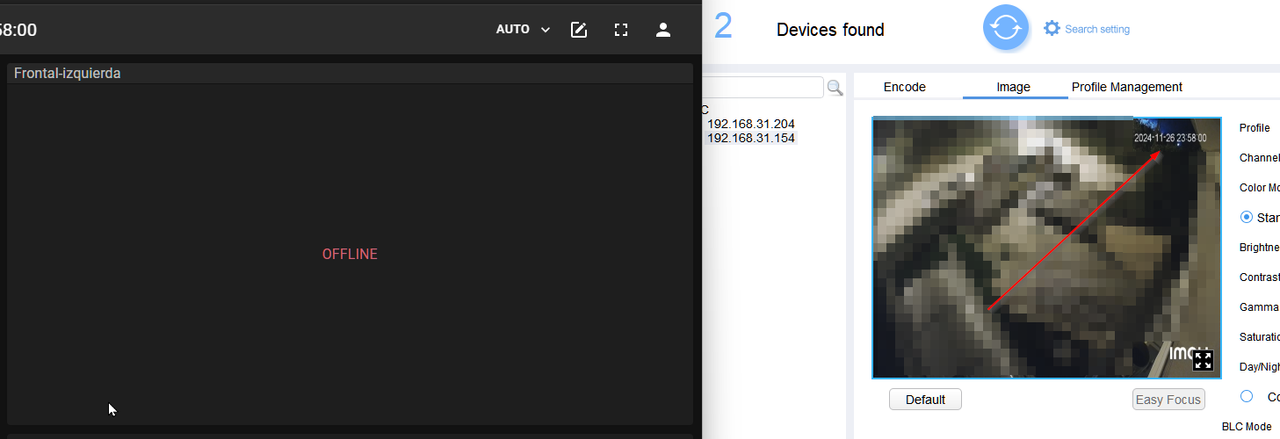1280x439 pixels.
Task: Click the magnifier search icon
Action: 835,88
